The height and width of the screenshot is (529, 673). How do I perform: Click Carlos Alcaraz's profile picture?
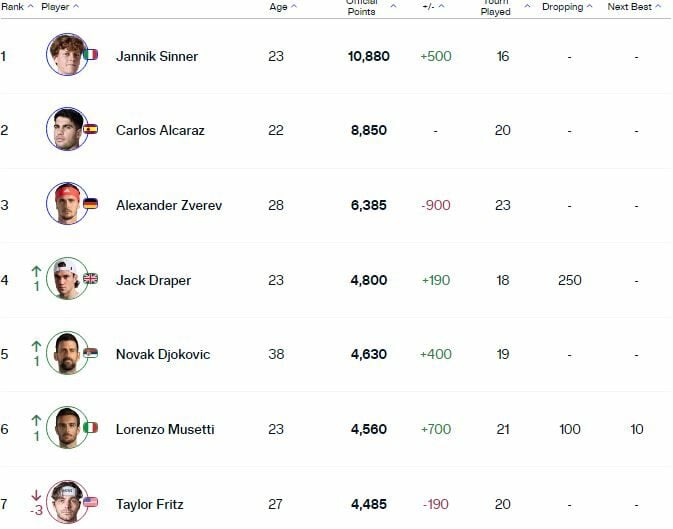(67, 129)
